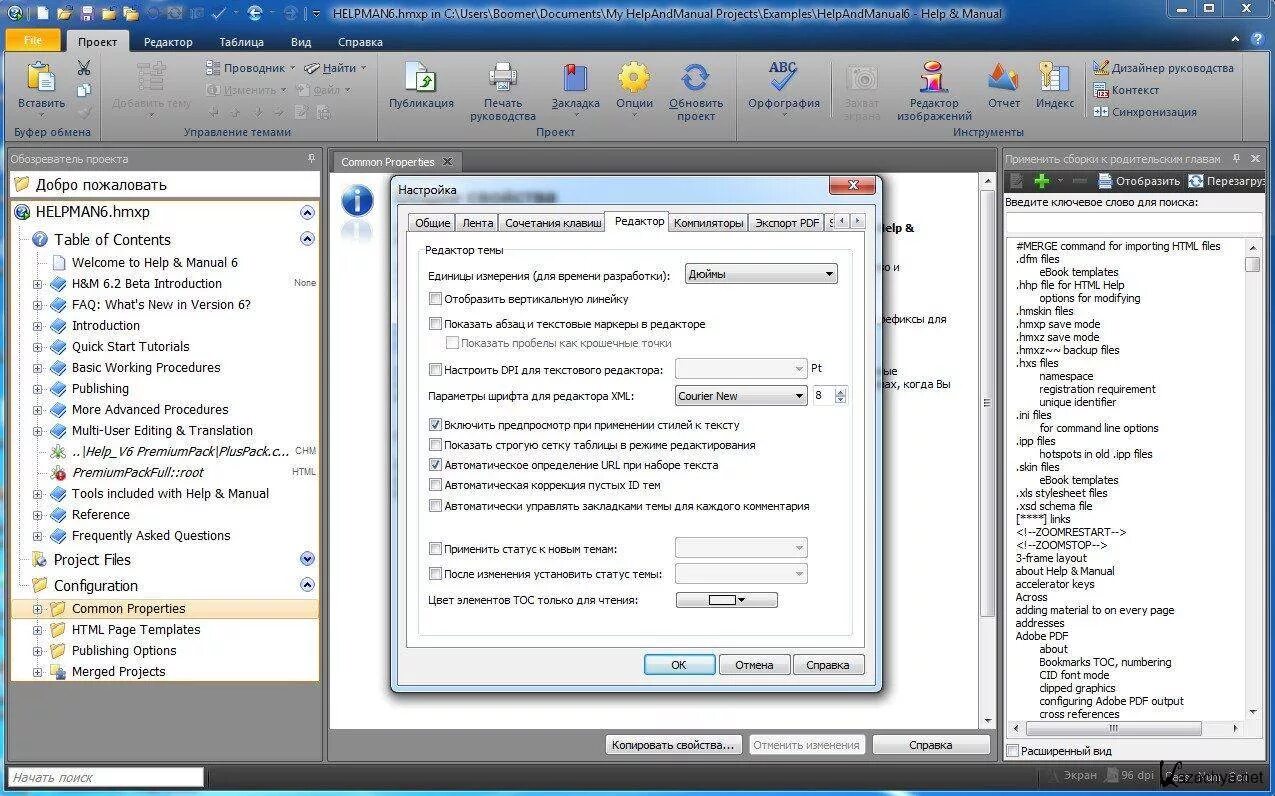Click the Закладка bookmark icon
Viewport: 1275px width, 796px height.
575,78
